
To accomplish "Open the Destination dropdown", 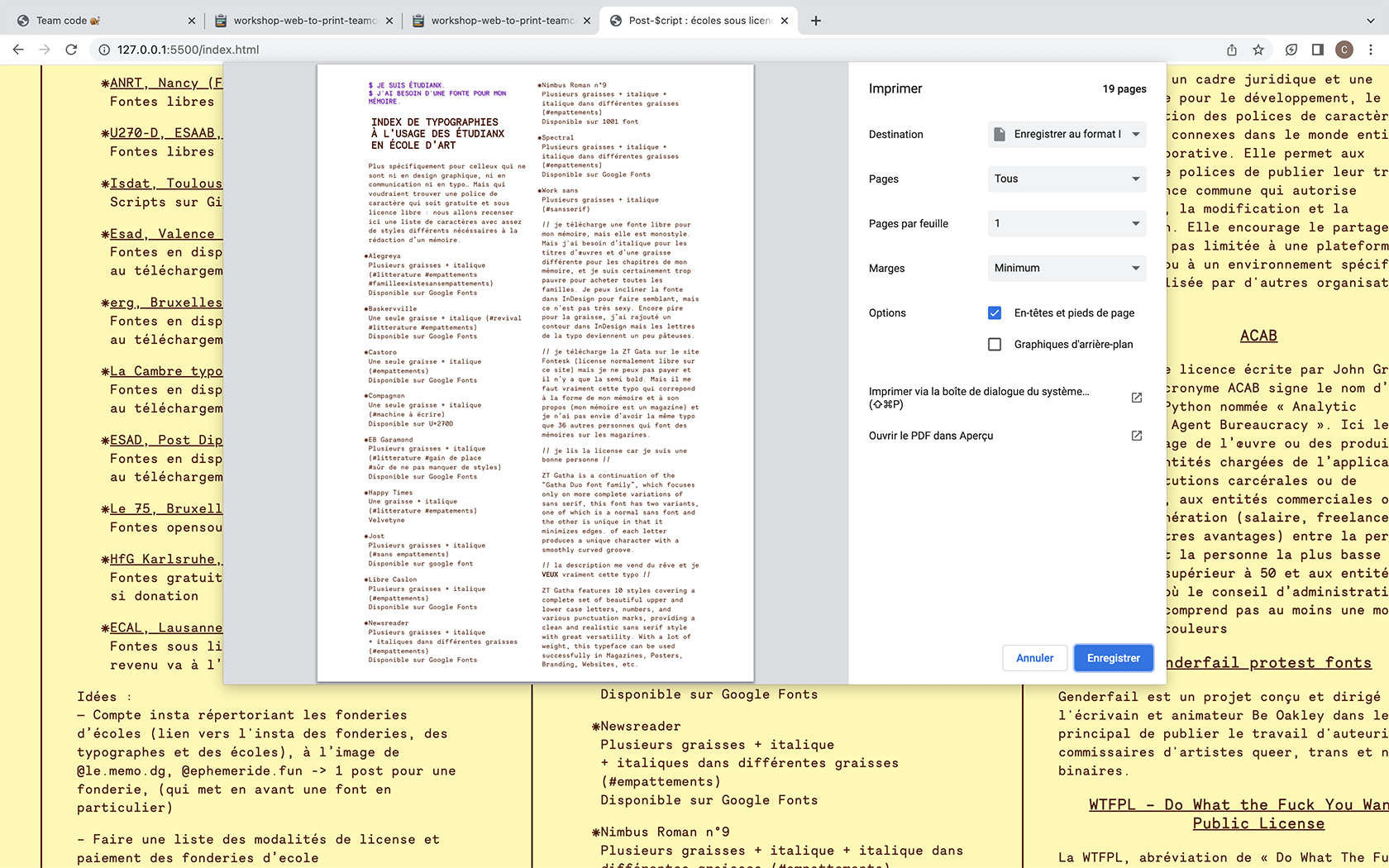I will [x=1067, y=134].
